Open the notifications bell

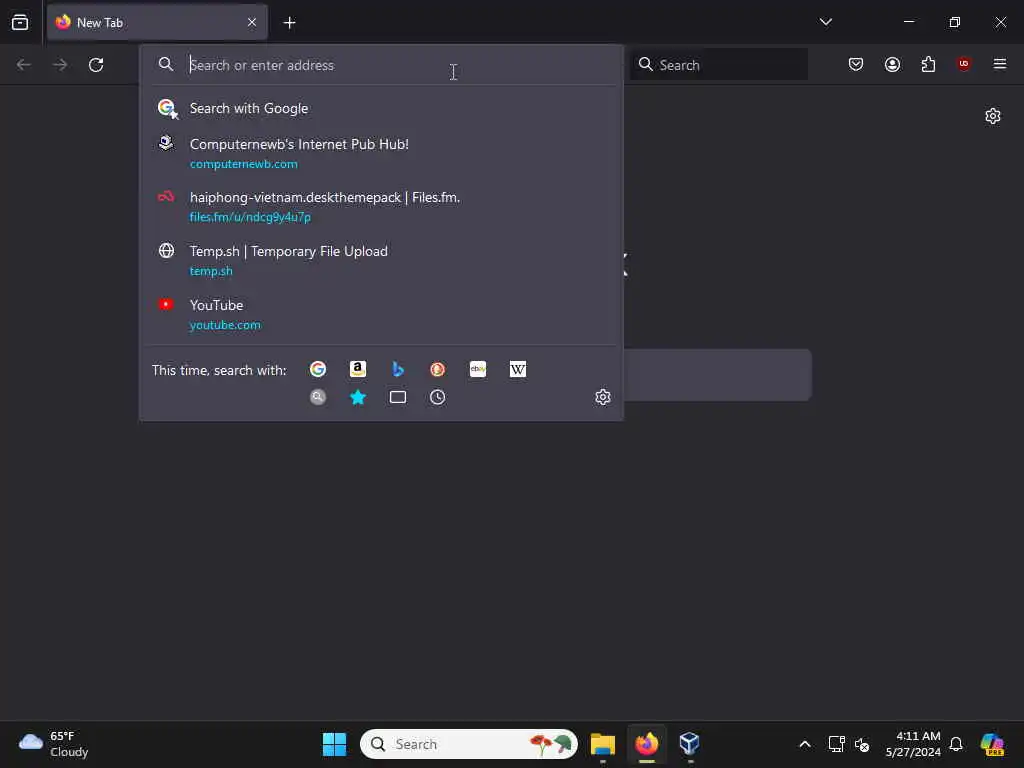pyautogui.click(x=956, y=744)
